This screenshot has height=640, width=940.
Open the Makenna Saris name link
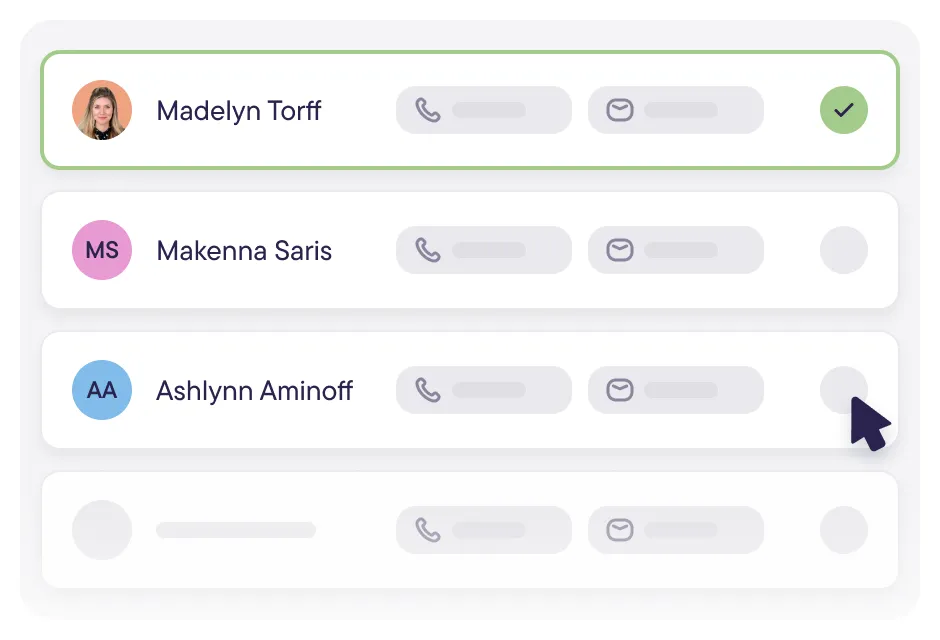(244, 250)
